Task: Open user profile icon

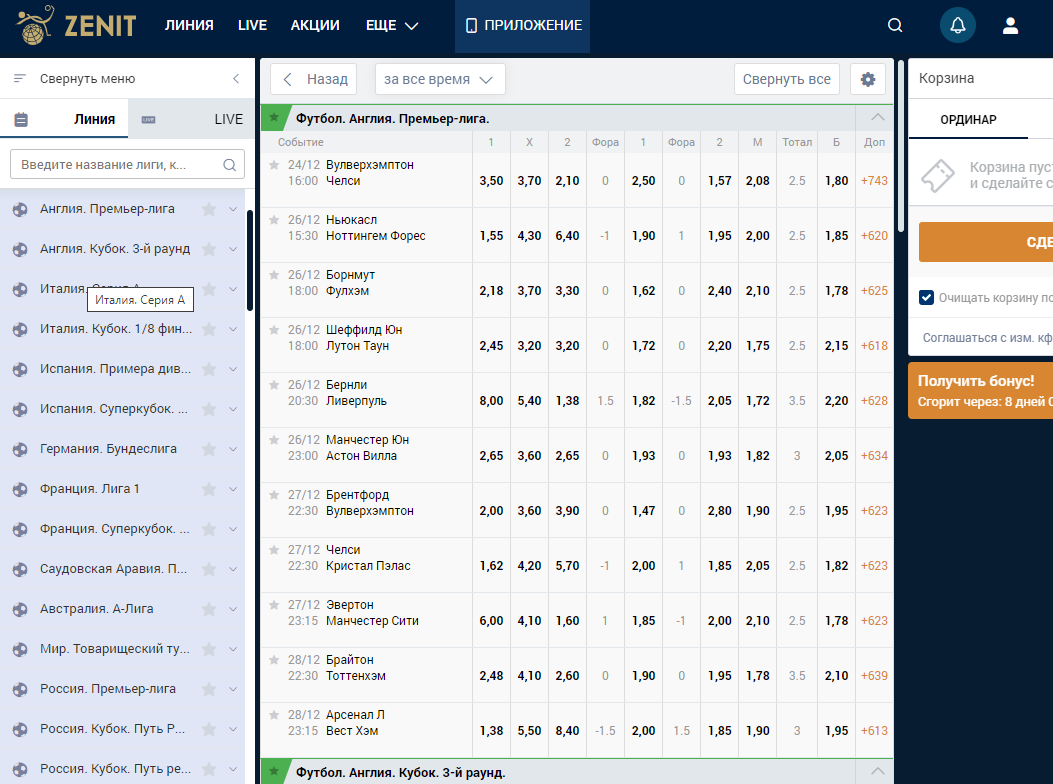Action: (1010, 26)
